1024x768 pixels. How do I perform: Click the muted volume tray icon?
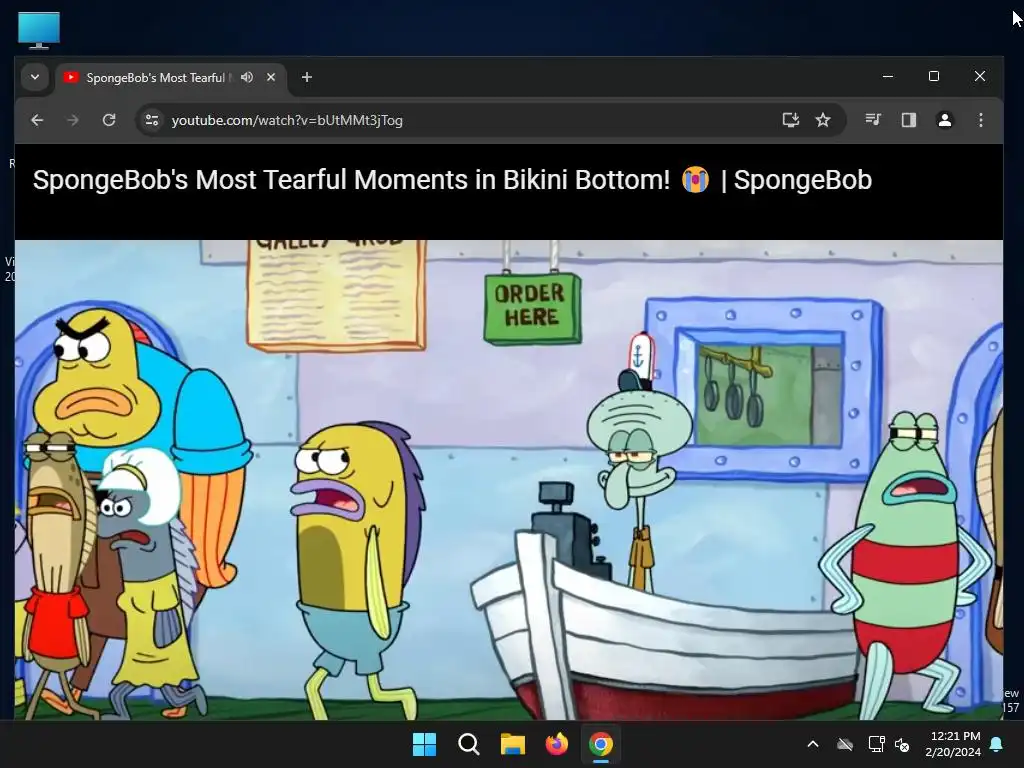pyautogui.click(x=902, y=744)
